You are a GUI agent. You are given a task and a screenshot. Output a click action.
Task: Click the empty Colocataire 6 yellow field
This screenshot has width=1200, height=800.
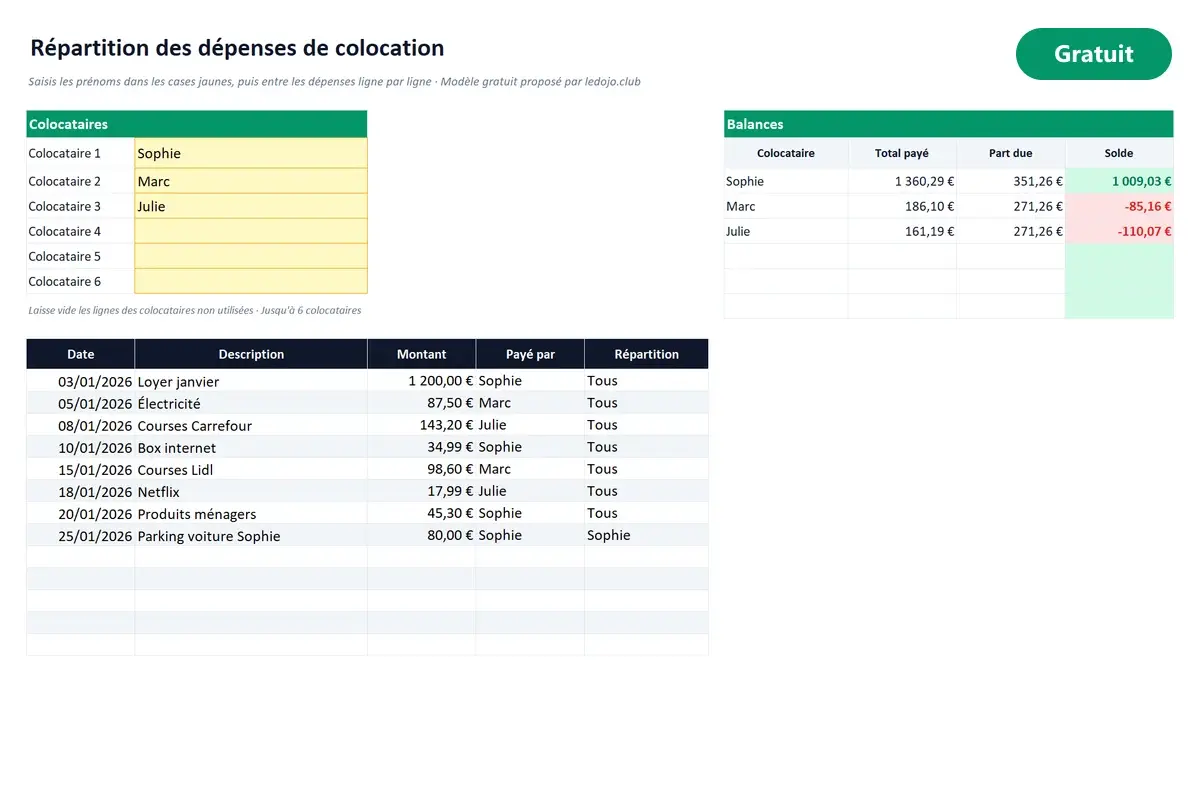pyautogui.click(x=251, y=281)
